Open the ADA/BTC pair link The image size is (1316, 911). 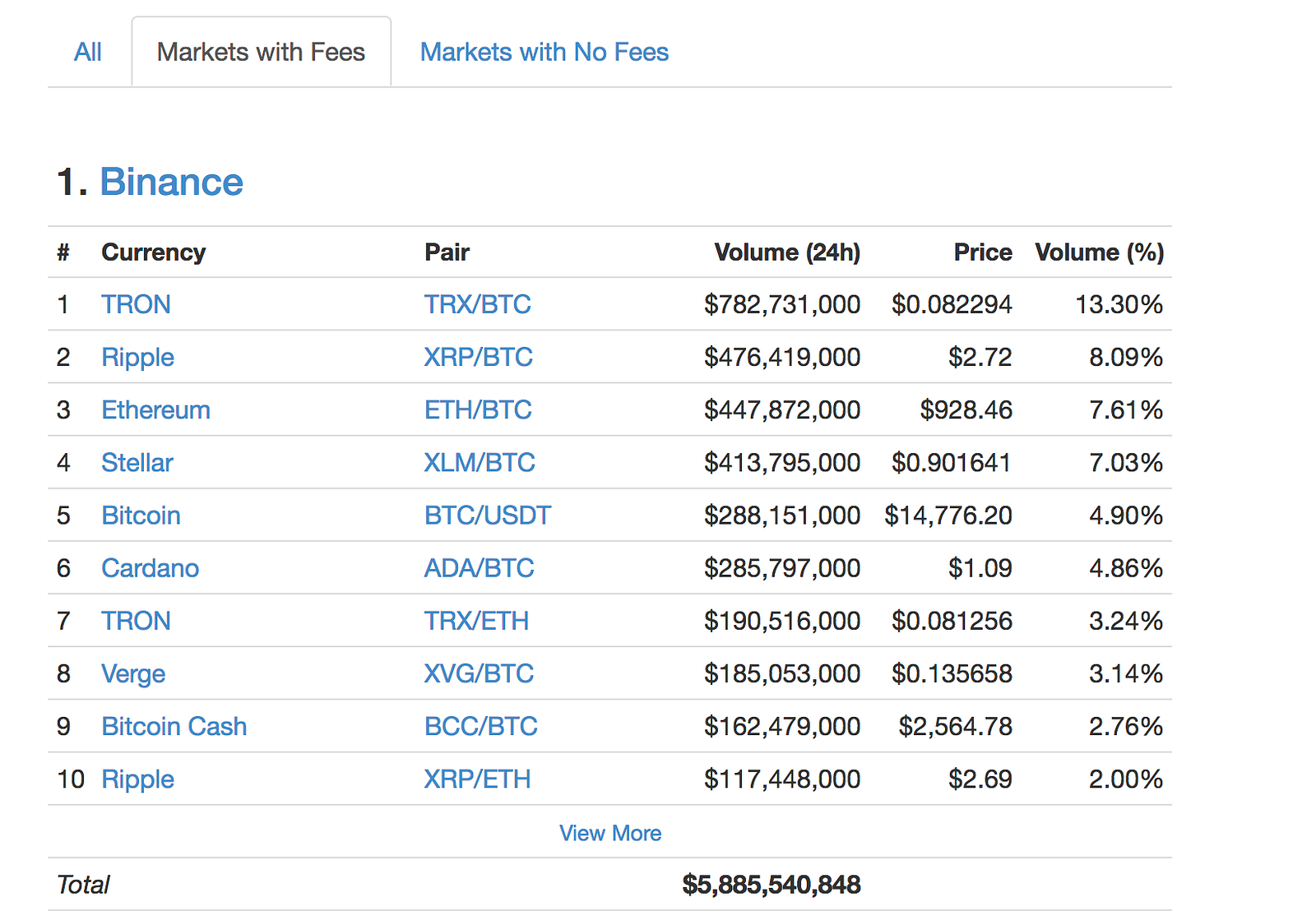pyautogui.click(x=479, y=567)
